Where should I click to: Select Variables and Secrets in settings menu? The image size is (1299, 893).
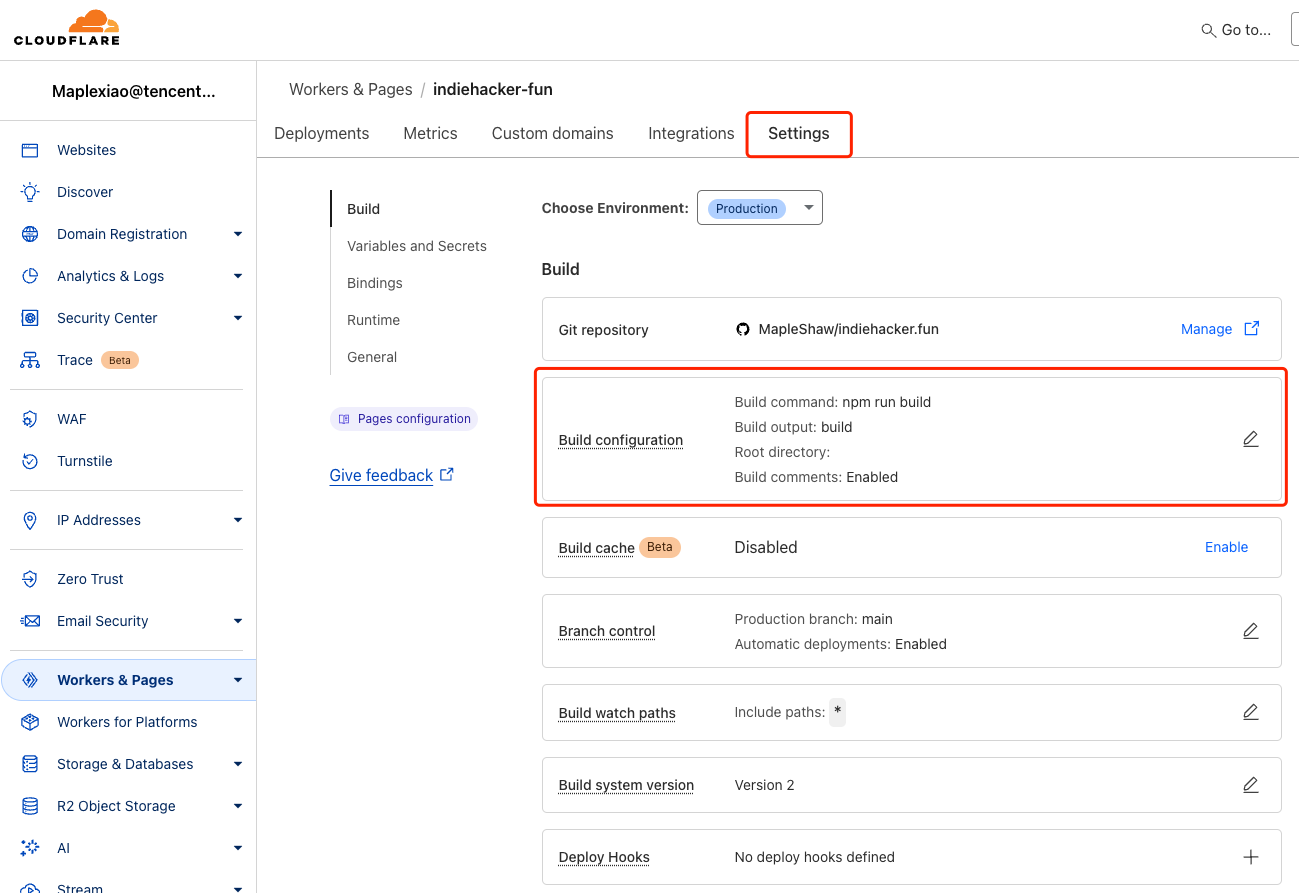pyautogui.click(x=417, y=245)
